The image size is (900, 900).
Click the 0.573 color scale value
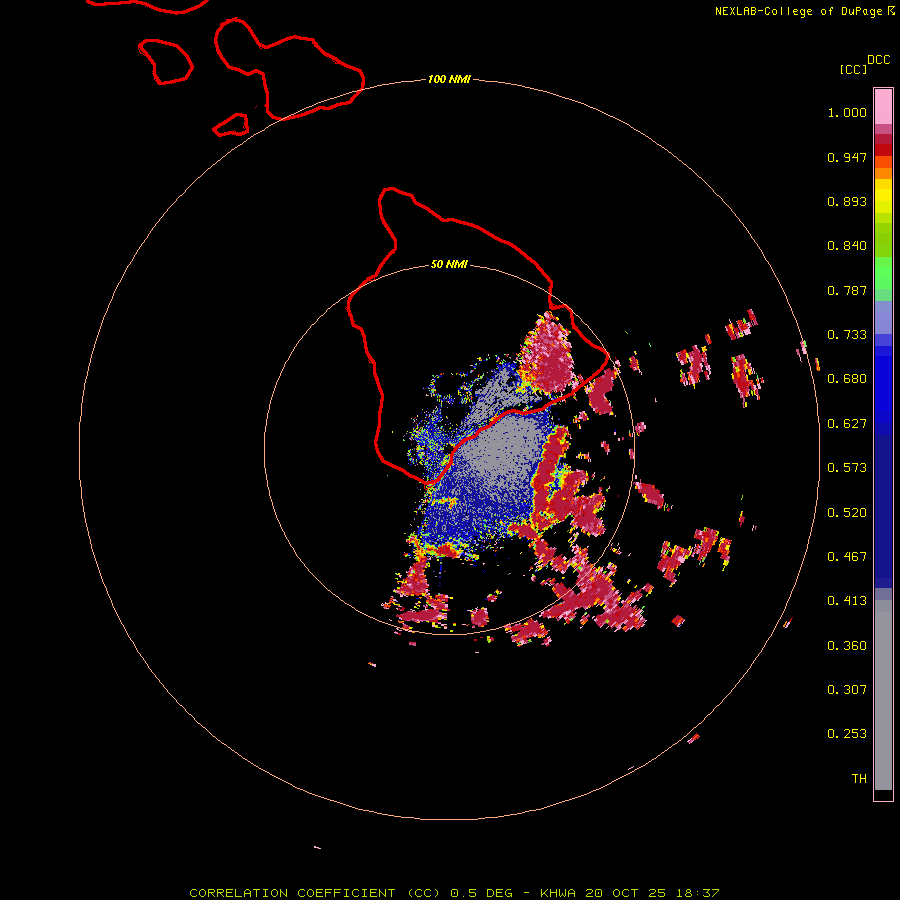(847, 468)
